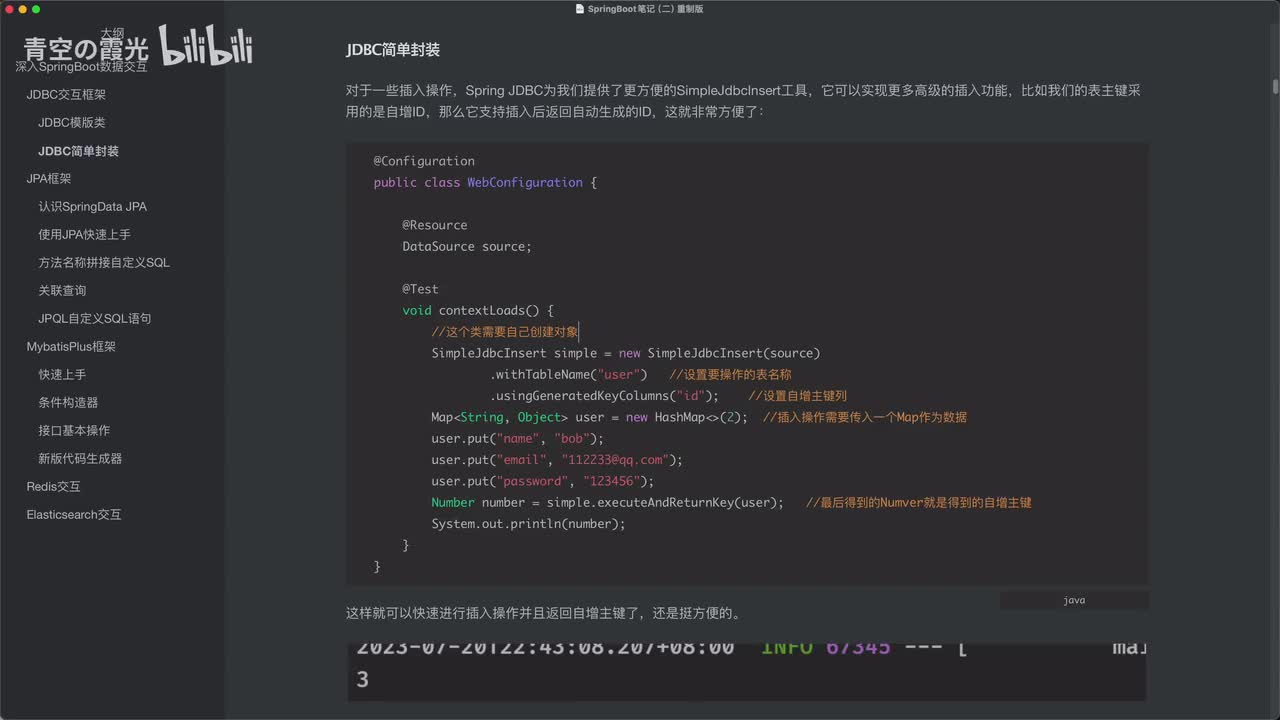Click 深入SpringBoot数据交互 top outline heading
The width and height of the screenshot is (1280, 720).
(x=82, y=67)
